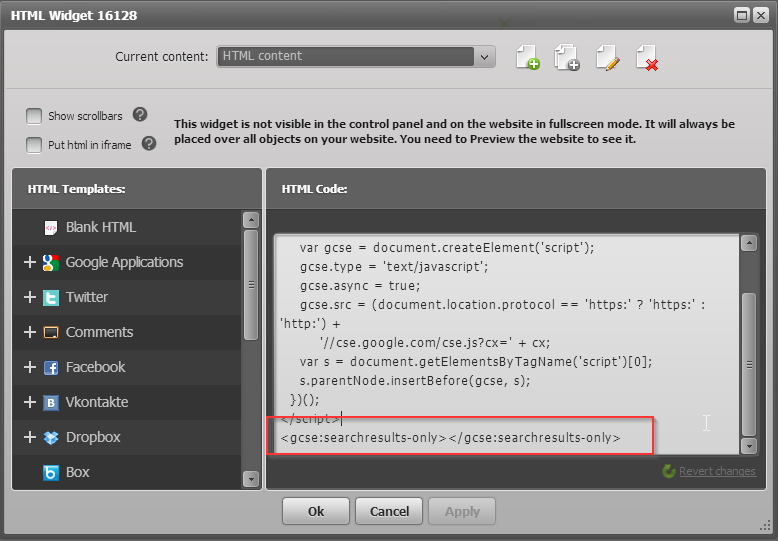Expand the Google Applications group
The width and height of the screenshot is (778, 541).
30,262
